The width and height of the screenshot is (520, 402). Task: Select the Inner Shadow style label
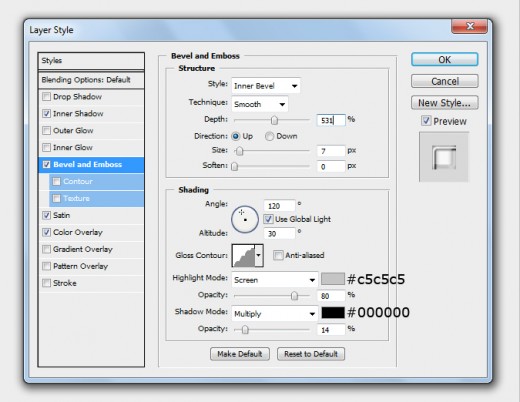coord(78,114)
